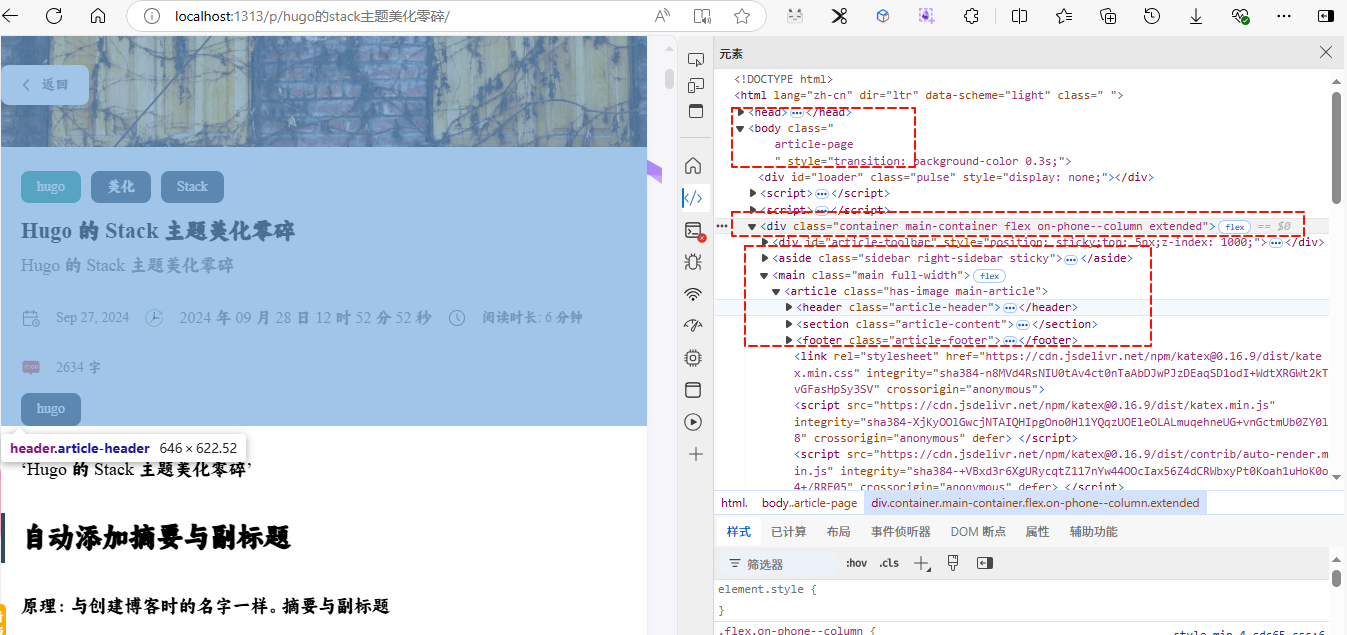
Task: Expand the aside sidebar right-sidebar node
Action: (x=765, y=258)
